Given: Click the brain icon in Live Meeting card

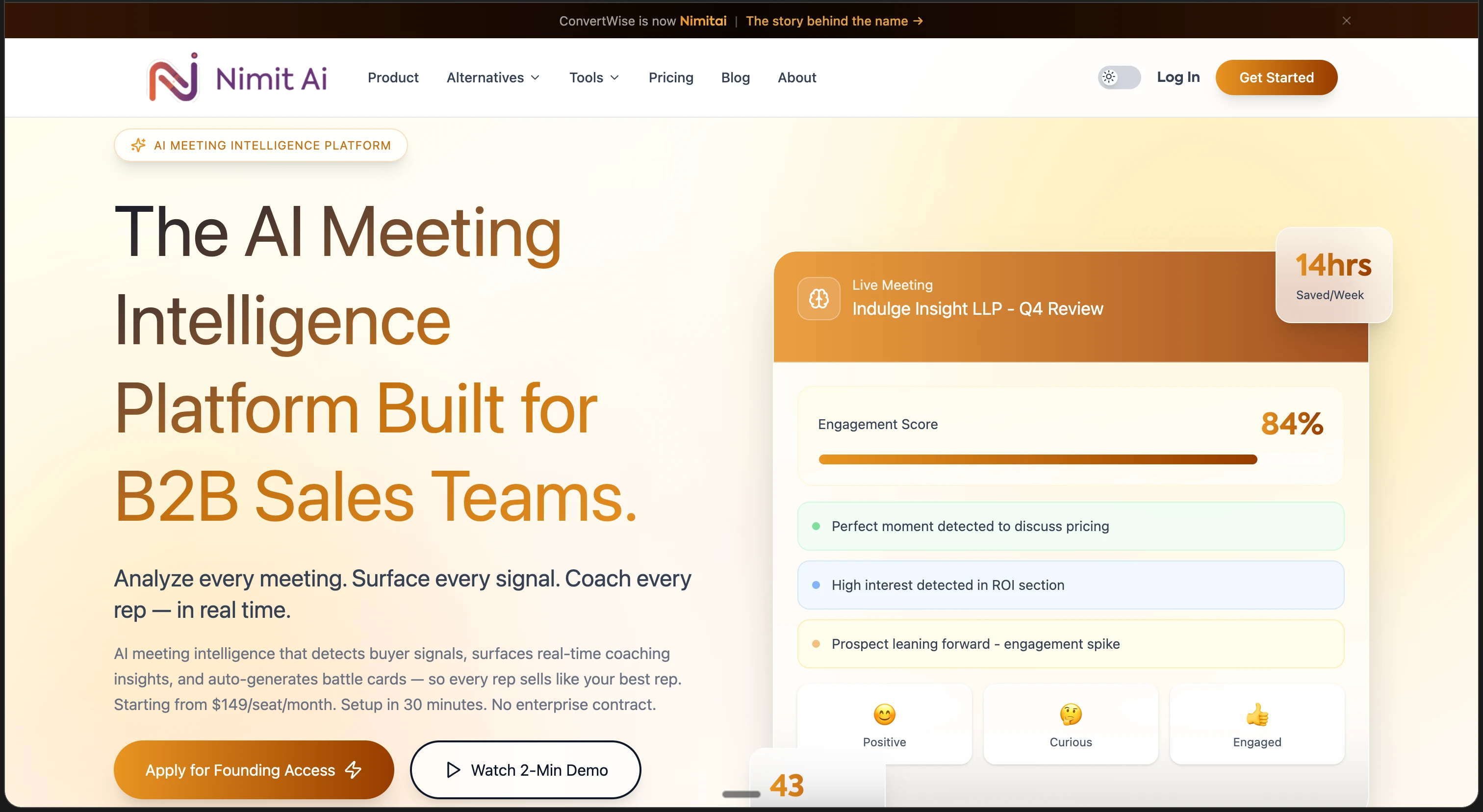Looking at the screenshot, I should pos(818,298).
